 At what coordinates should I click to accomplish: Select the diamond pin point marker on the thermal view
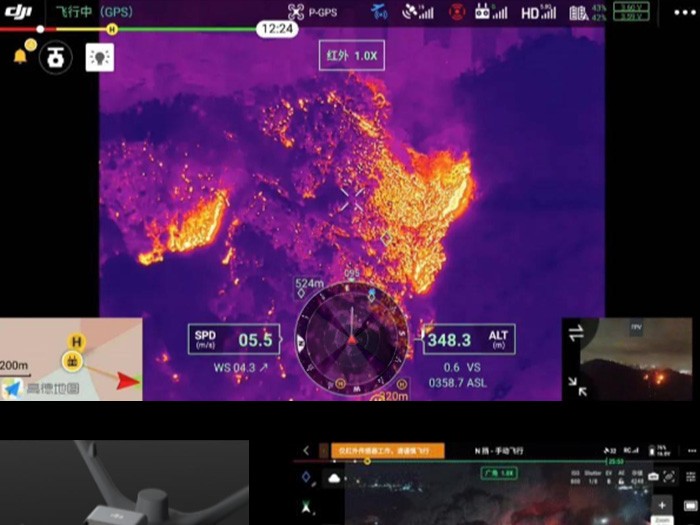pyautogui.click(x=387, y=238)
